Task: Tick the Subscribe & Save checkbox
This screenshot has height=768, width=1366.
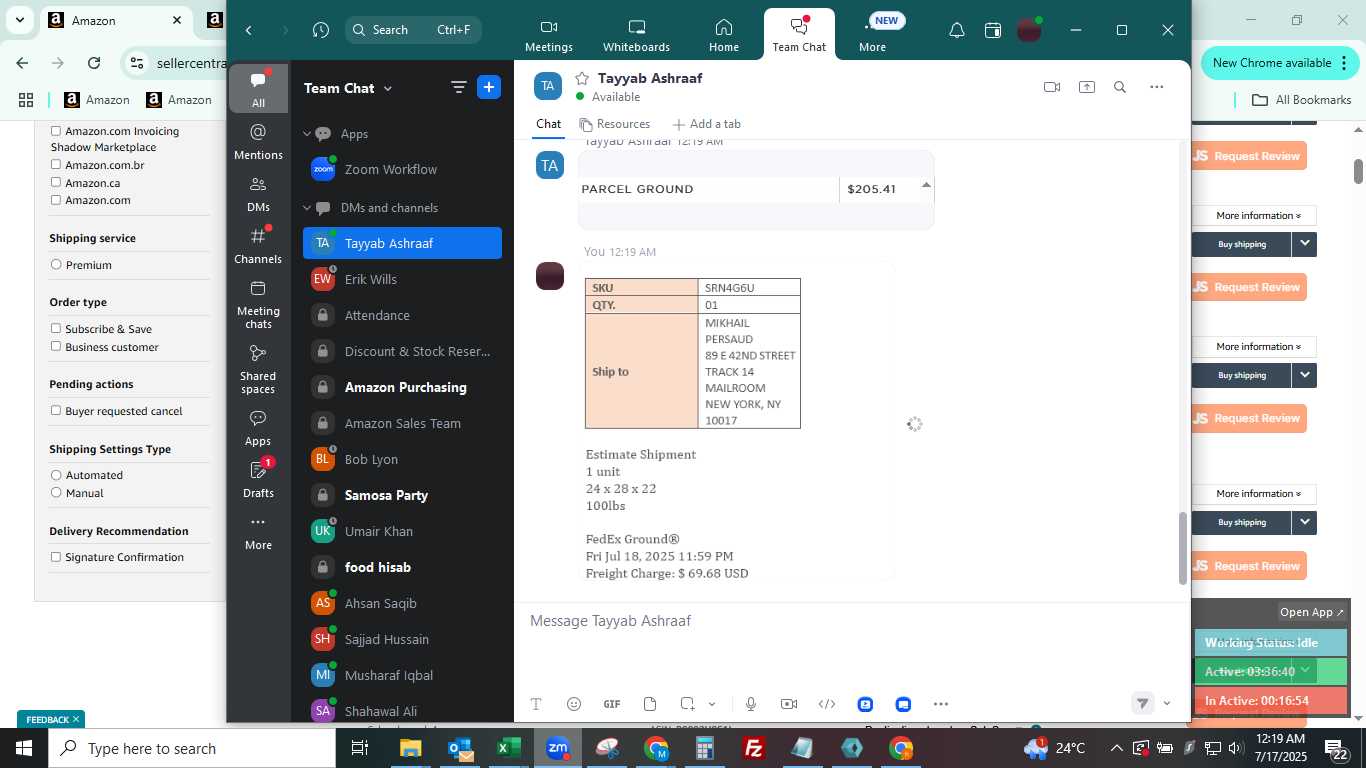Action: click(x=56, y=329)
